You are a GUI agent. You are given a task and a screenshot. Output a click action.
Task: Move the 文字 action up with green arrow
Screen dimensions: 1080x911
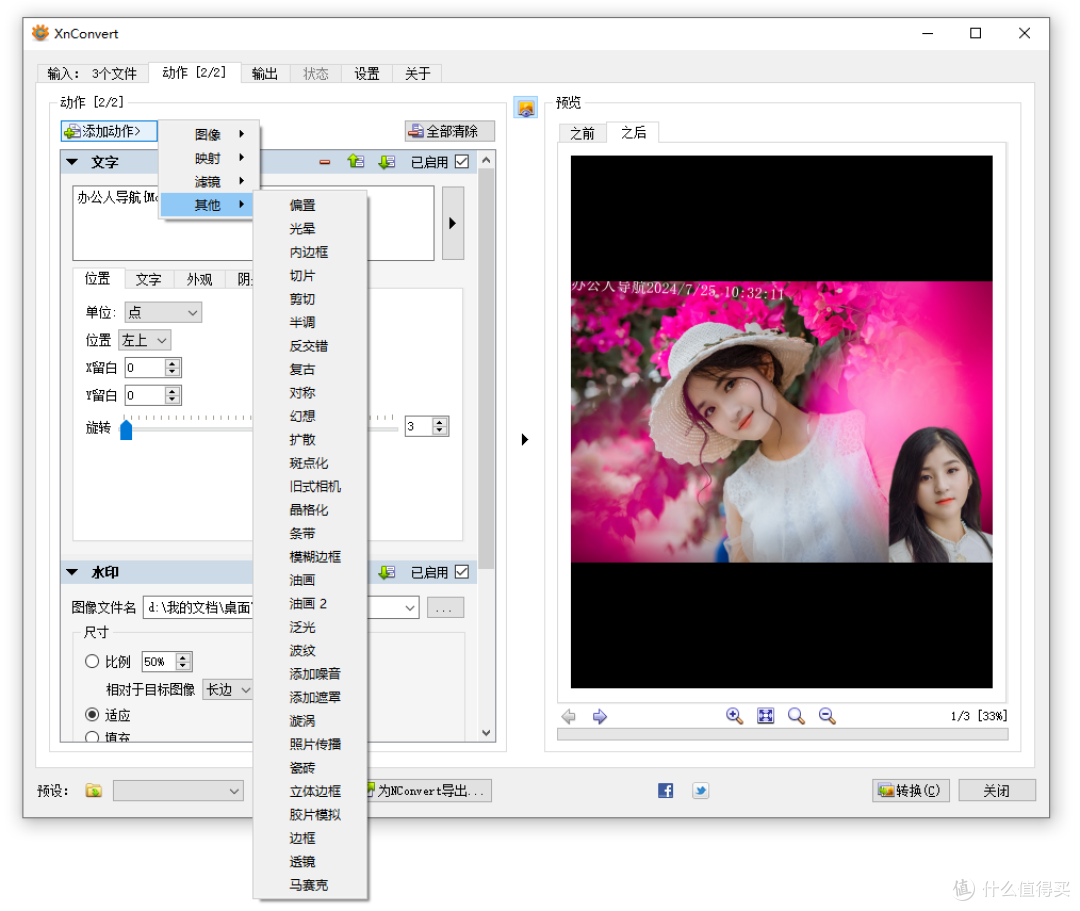tap(355, 161)
